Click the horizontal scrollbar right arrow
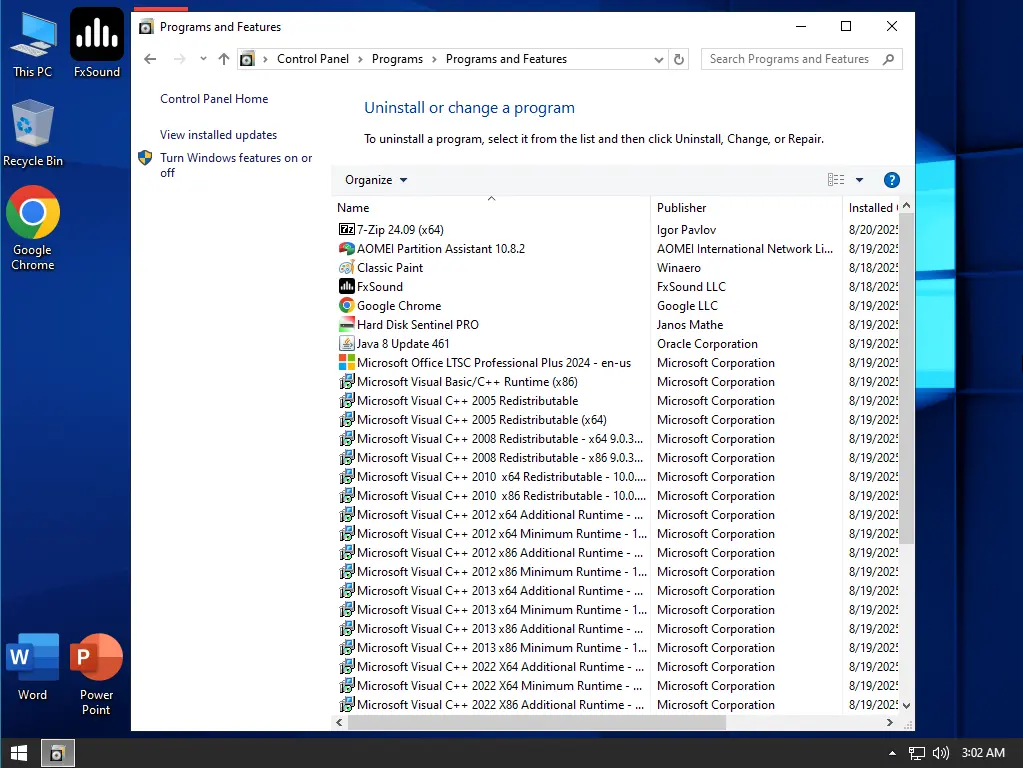Image resolution: width=1023 pixels, height=768 pixels. (889, 722)
